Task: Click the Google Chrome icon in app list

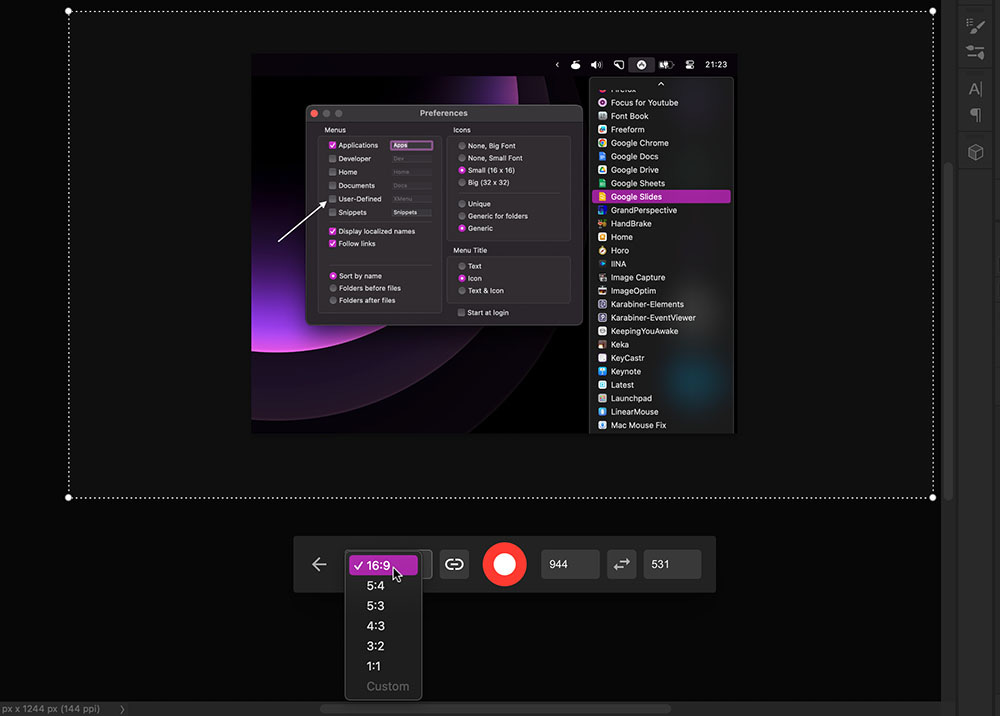Action: pyautogui.click(x=602, y=143)
